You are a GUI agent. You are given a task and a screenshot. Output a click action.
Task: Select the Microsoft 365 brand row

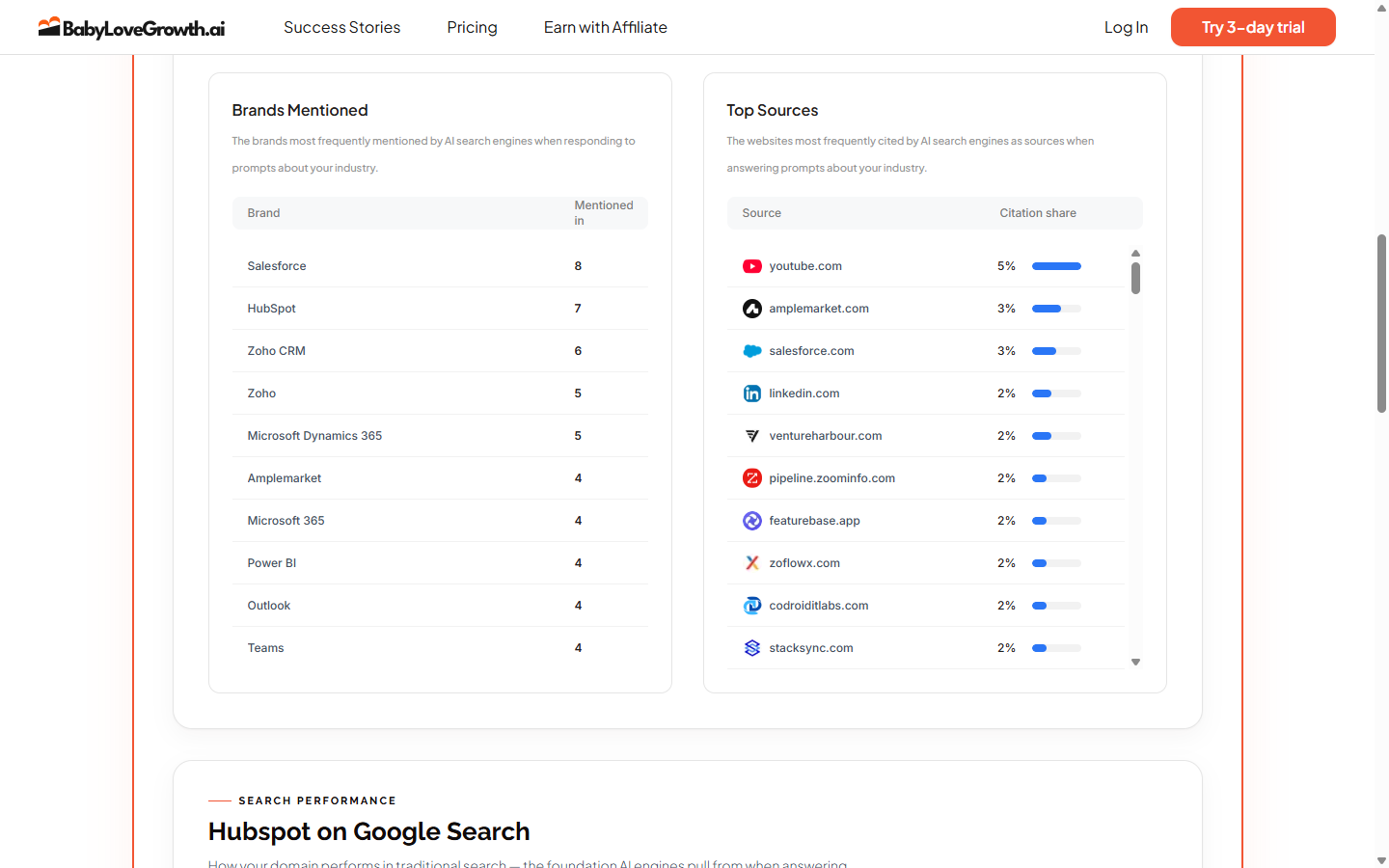(440, 521)
